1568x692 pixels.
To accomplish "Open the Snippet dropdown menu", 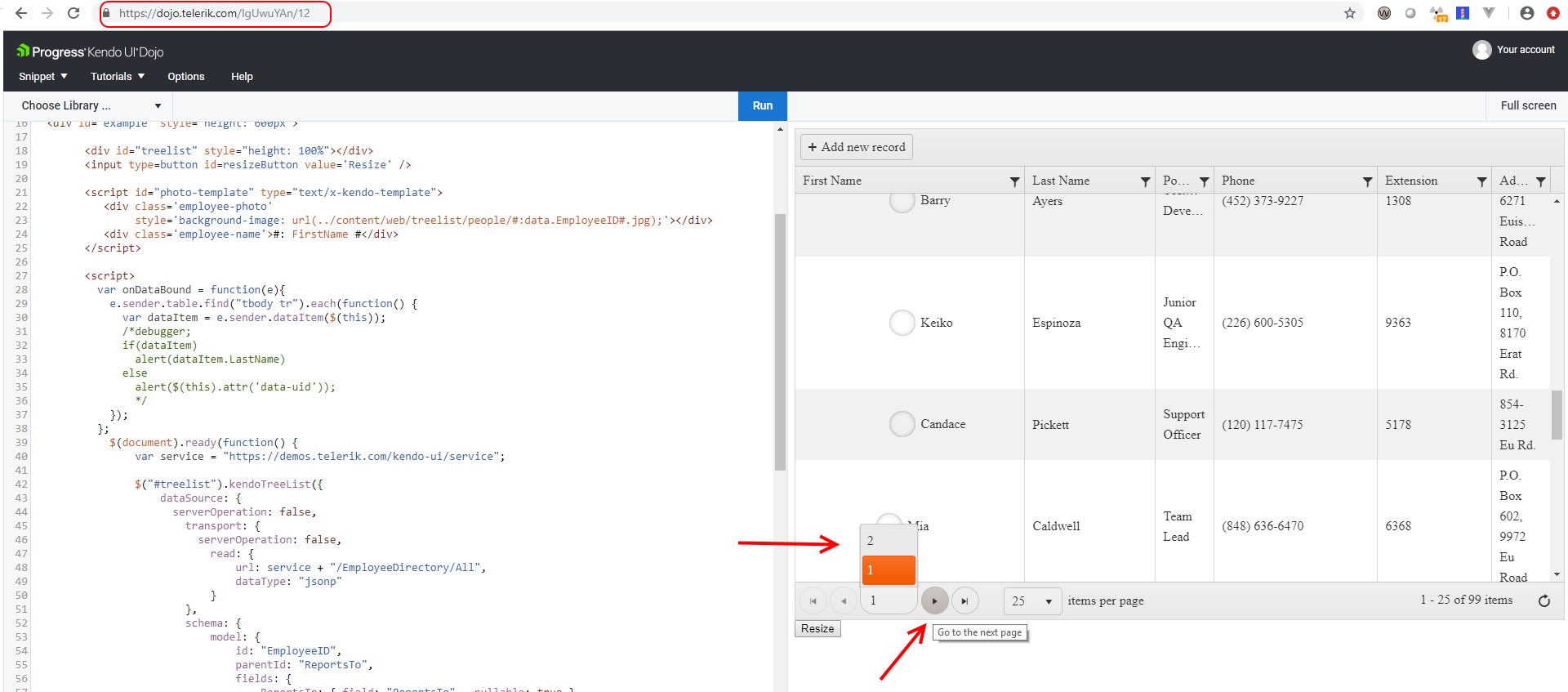I will [43, 77].
